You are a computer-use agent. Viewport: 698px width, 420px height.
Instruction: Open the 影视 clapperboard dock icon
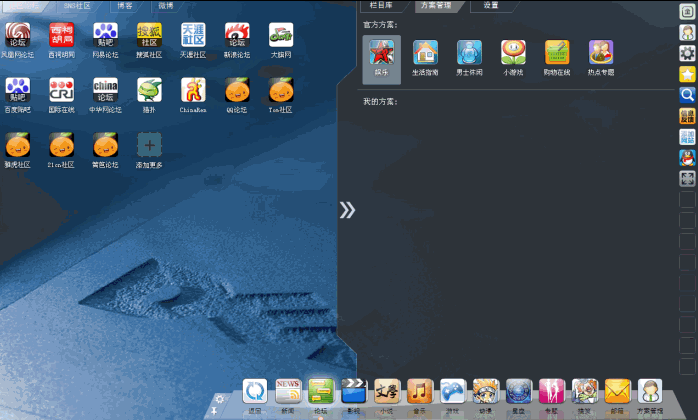(354, 391)
